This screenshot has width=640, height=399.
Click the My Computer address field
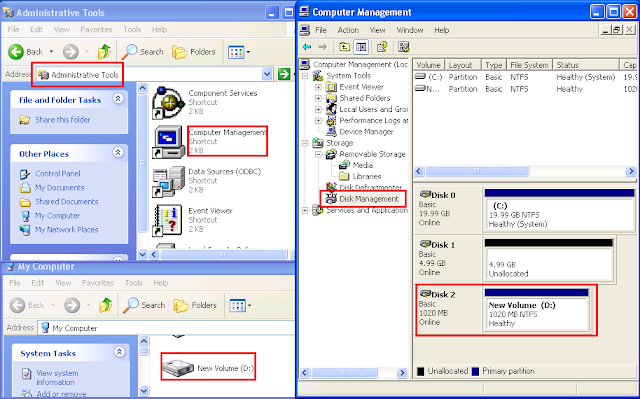(166, 328)
